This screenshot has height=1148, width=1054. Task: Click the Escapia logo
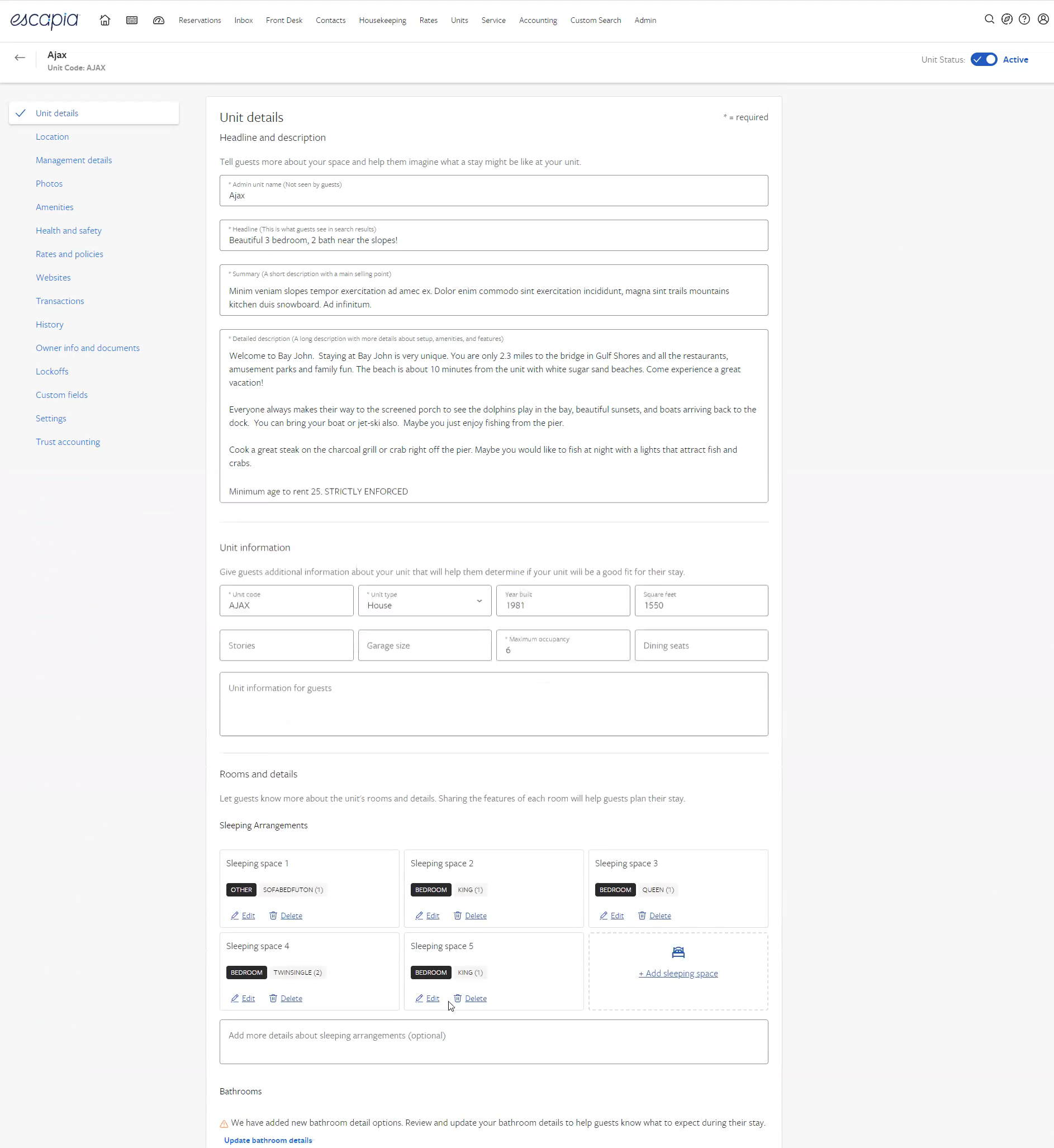tap(45, 21)
